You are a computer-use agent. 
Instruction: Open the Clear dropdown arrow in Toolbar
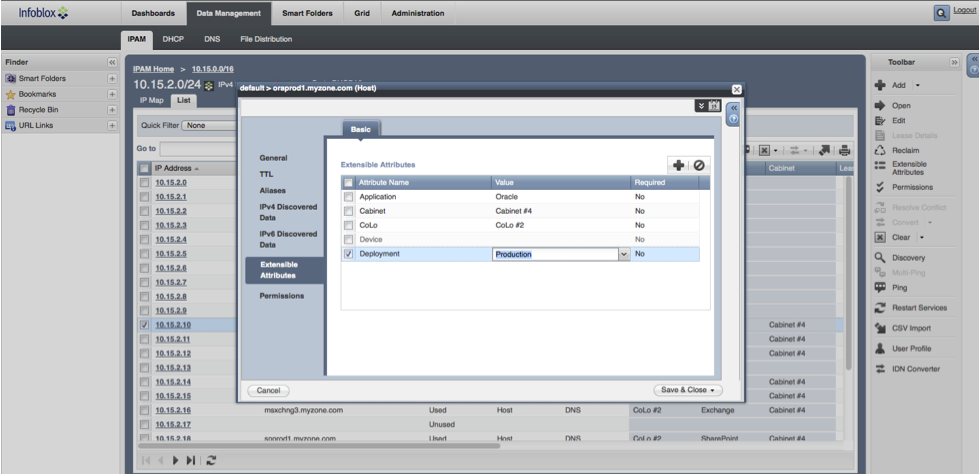tap(922, 237)
